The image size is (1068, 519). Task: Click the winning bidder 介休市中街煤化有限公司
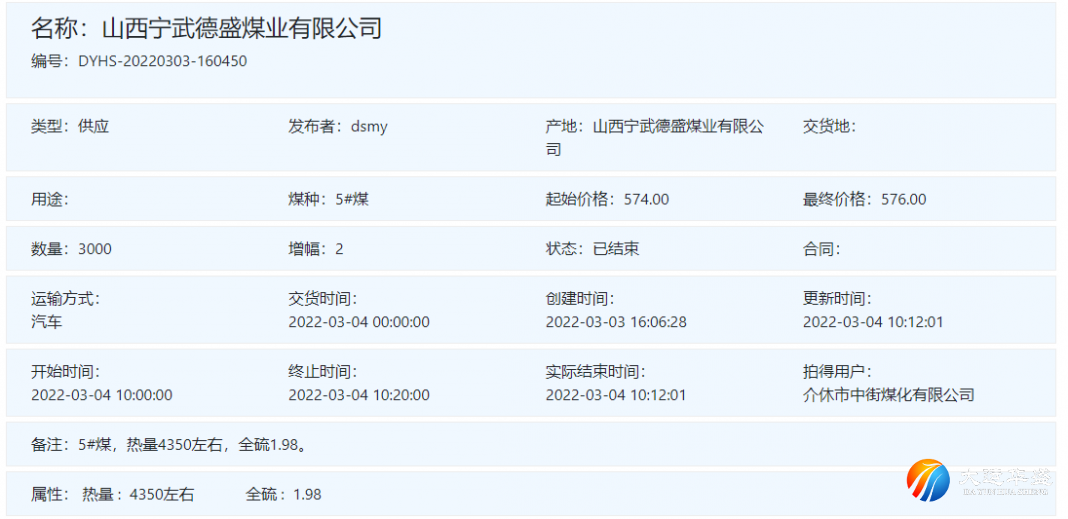pos(888,395)
